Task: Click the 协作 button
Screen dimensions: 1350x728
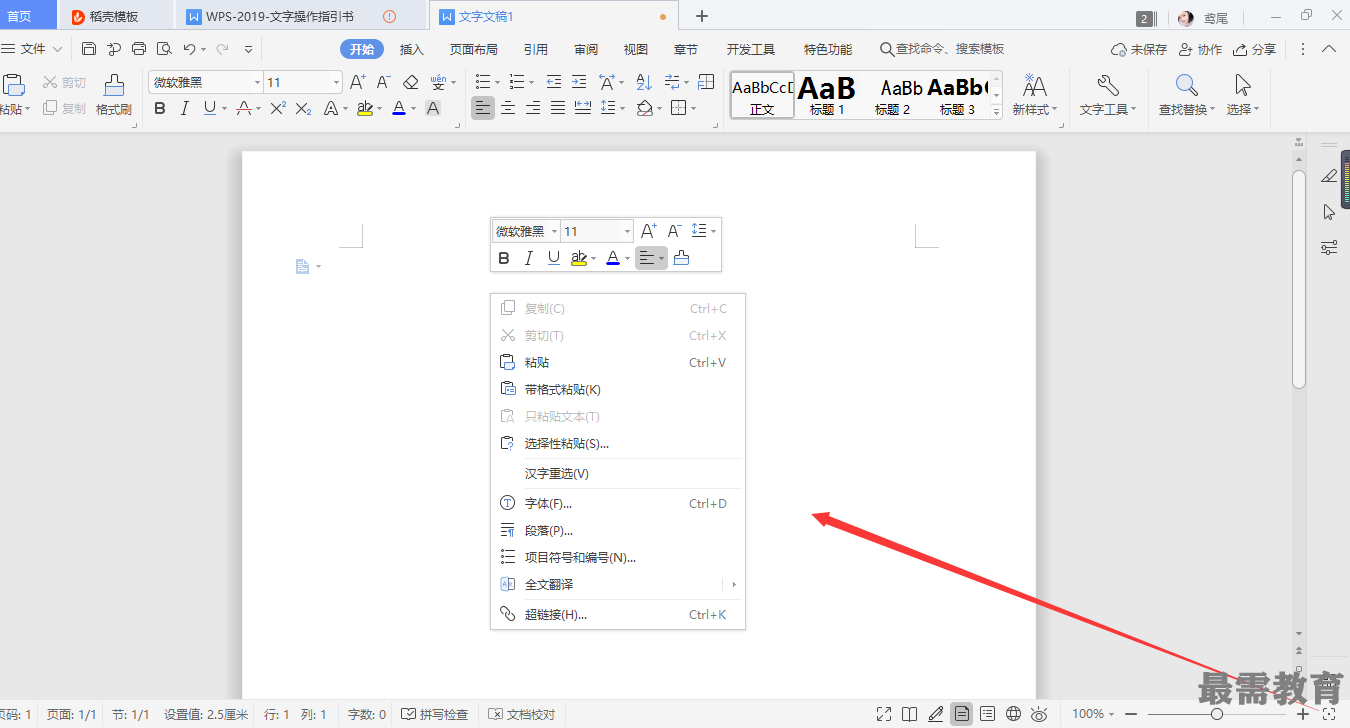Action: [1201, 49]
